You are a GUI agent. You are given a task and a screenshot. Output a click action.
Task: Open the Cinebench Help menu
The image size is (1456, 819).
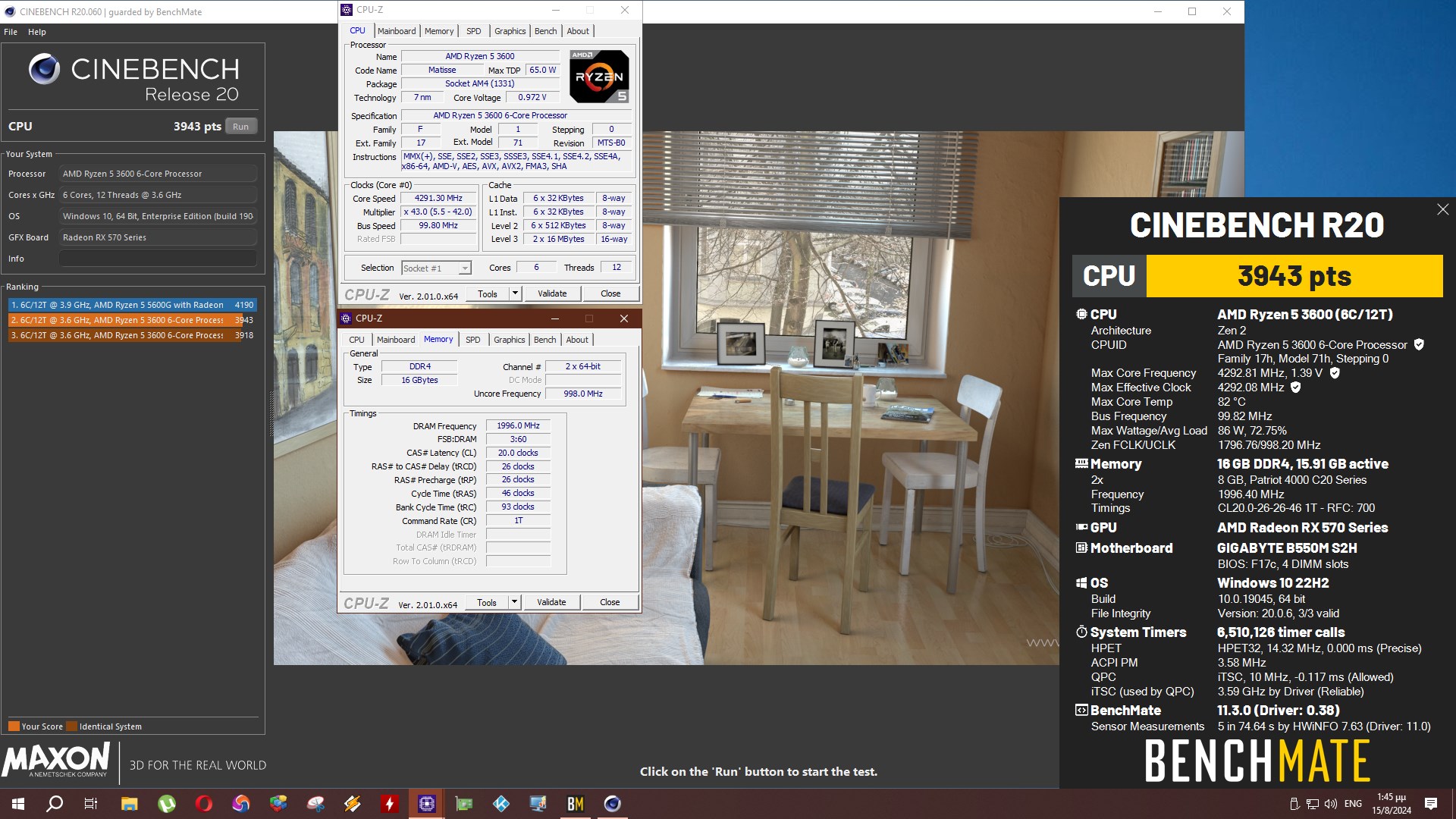click(x=37, y=32)
